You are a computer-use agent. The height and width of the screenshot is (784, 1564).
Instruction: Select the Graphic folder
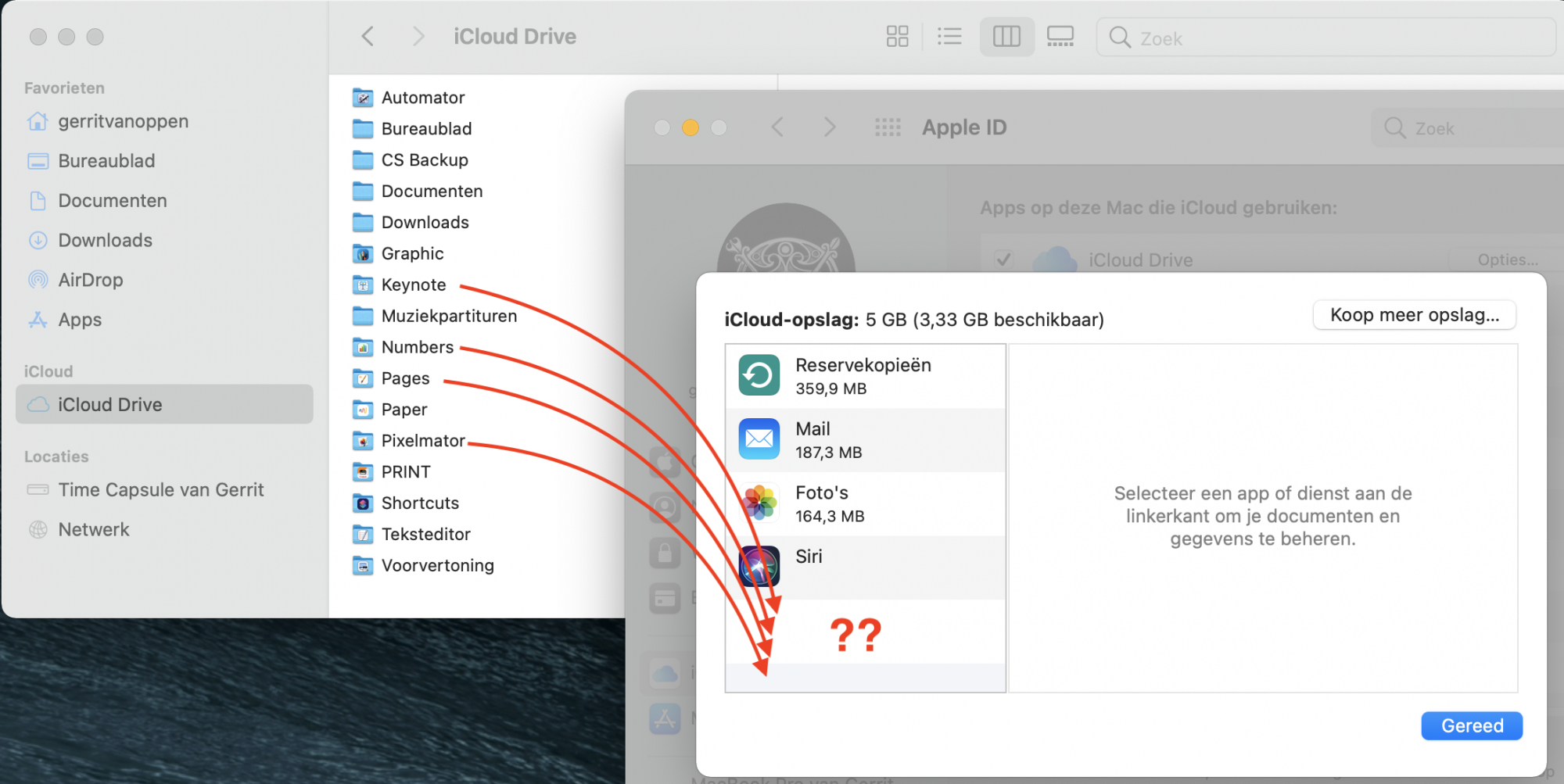coord(398,253)
